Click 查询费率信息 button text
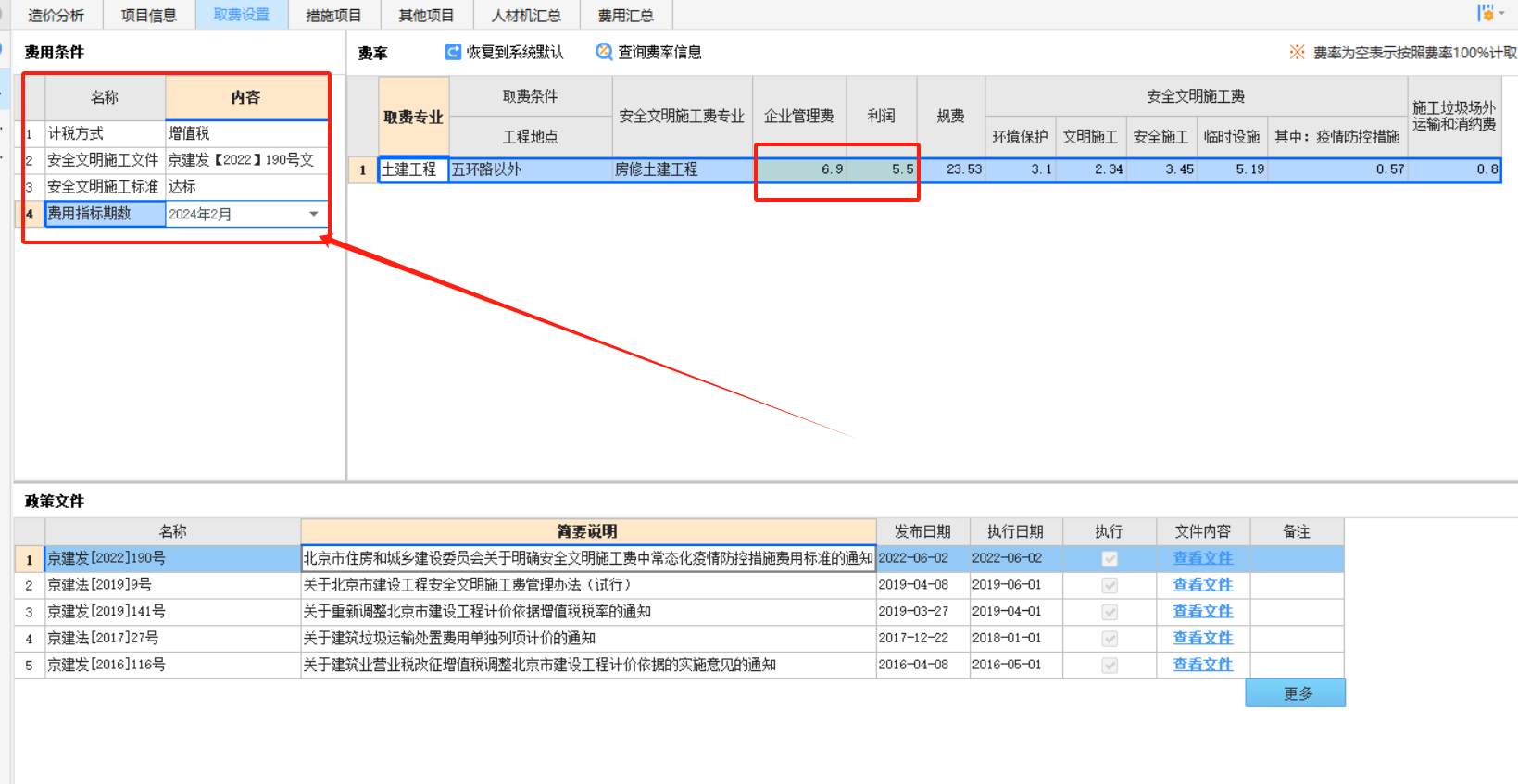Screen dimensions: 1518x784 [659, 52]
